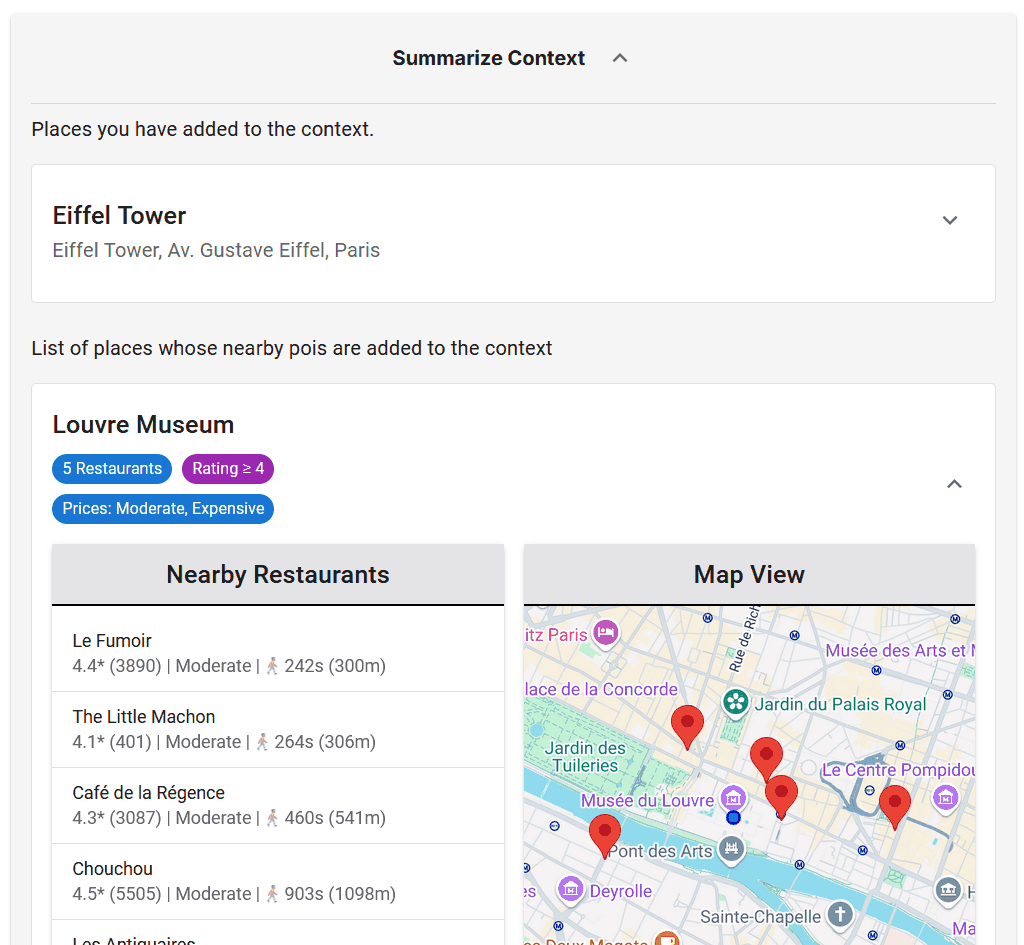Click the Jardin du Palais Royal park icon

(736, 703)
